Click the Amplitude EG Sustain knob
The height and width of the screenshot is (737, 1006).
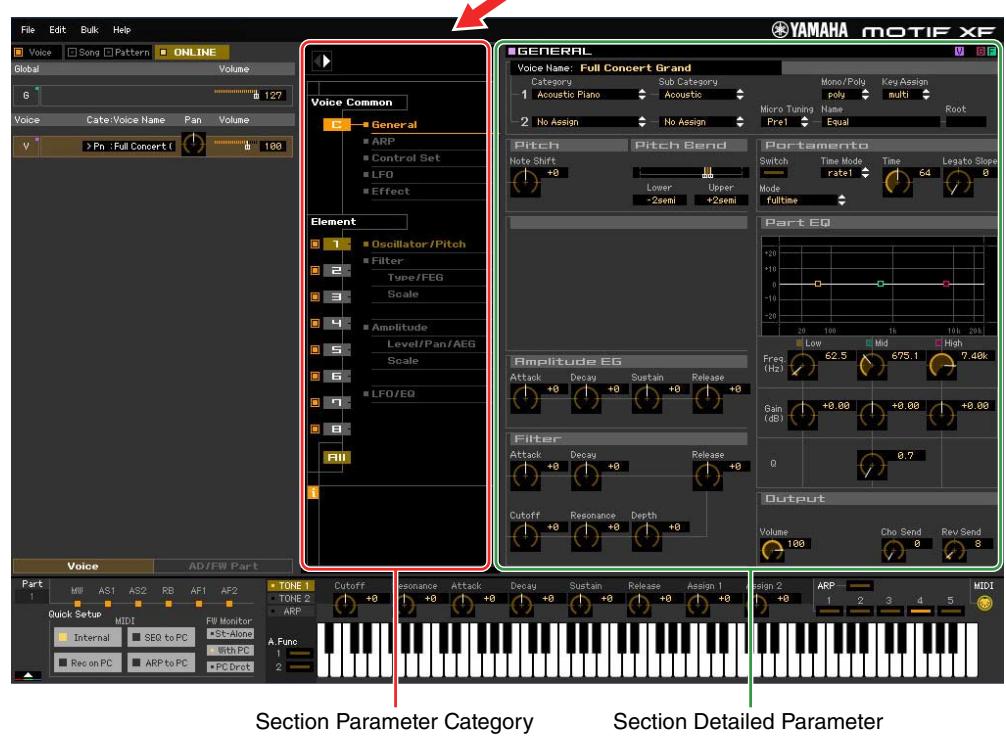(646, 399)
